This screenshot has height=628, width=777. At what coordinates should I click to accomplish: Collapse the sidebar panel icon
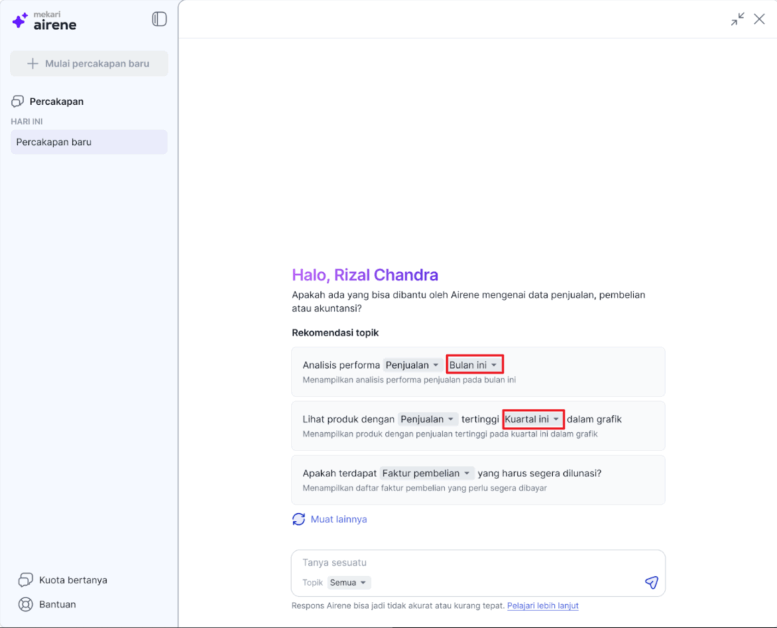coord(159,19)
